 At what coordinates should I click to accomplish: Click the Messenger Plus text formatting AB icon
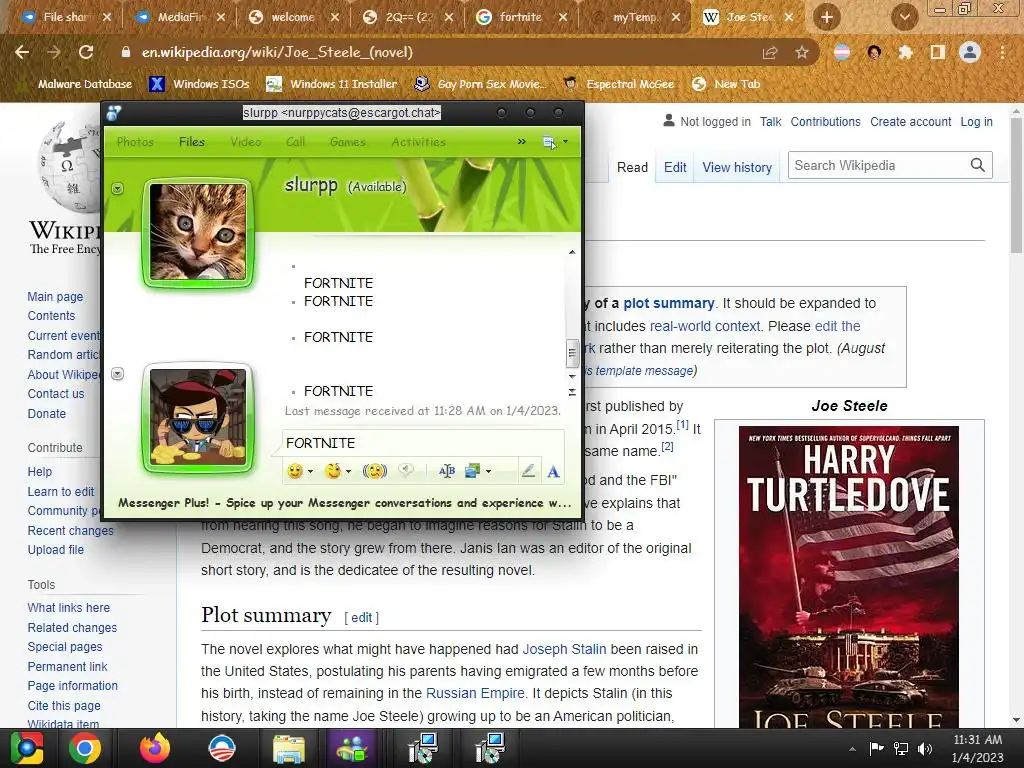(447, 471)
